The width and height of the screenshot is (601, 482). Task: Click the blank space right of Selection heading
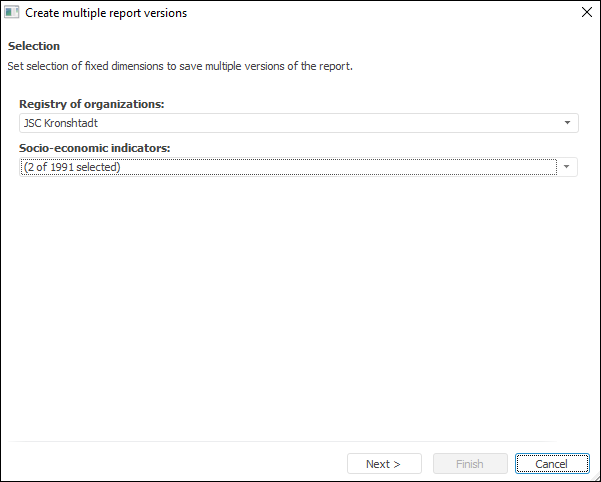(x=300, y=46)
